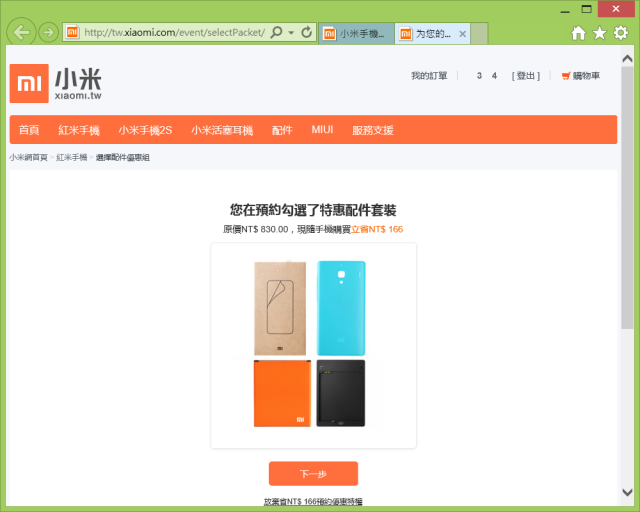Open MIUI navigation item
The image size is (640, 512).
pos(322,129)
